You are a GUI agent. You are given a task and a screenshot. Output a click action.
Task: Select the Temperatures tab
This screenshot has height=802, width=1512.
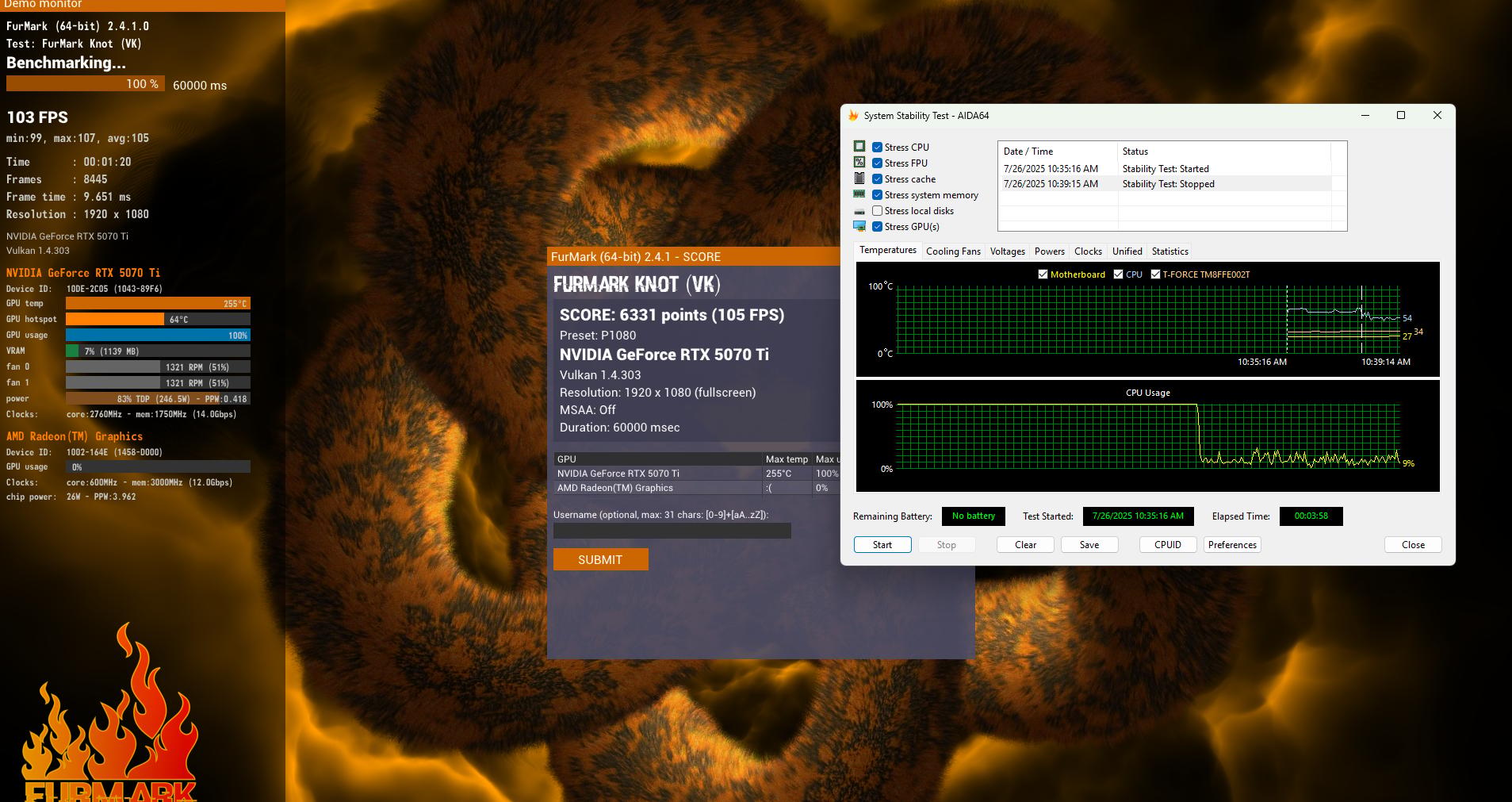pyautogui.click(x=888, y=250)
